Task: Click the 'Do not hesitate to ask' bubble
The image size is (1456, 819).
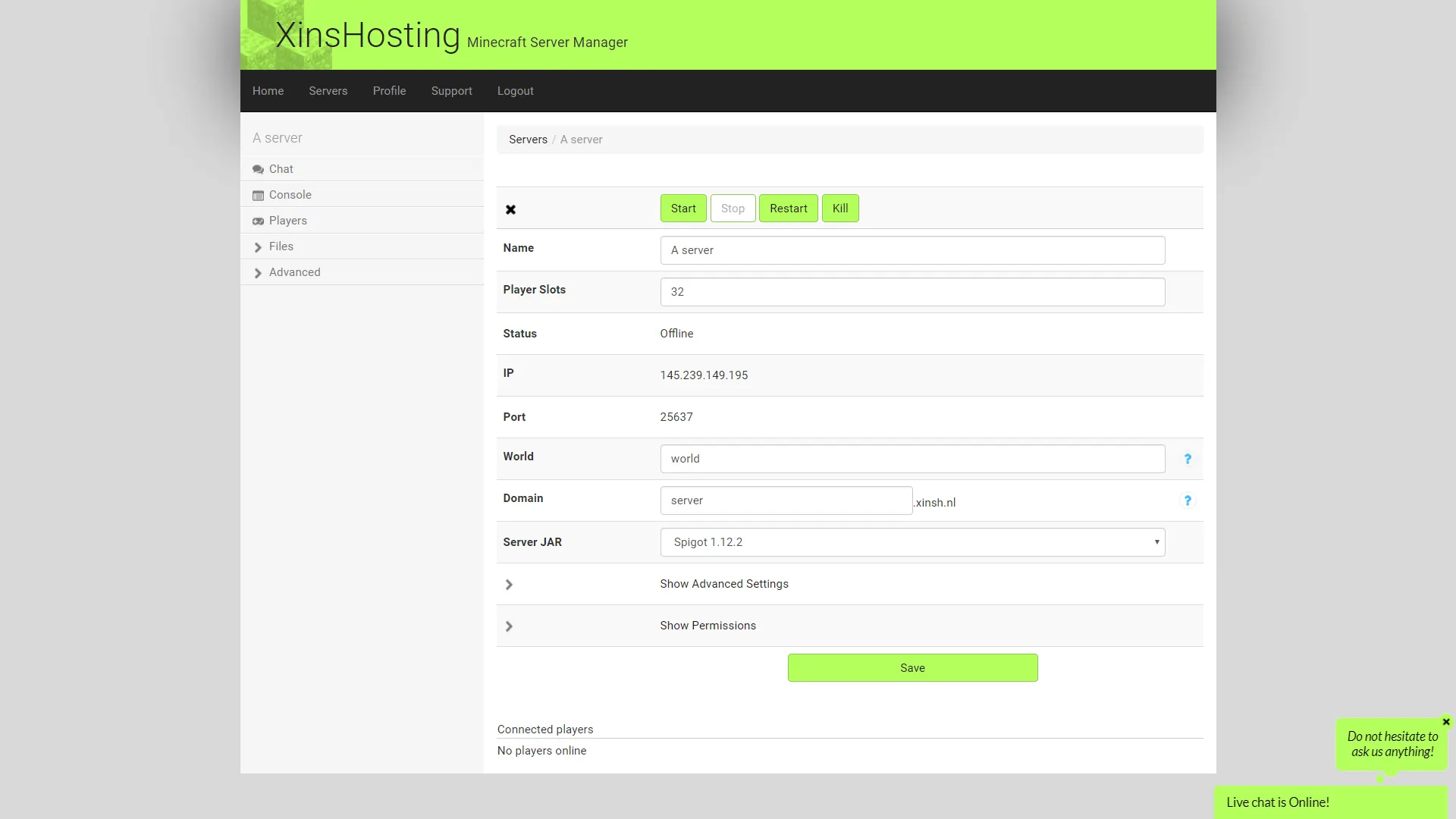Action: 1392,744
